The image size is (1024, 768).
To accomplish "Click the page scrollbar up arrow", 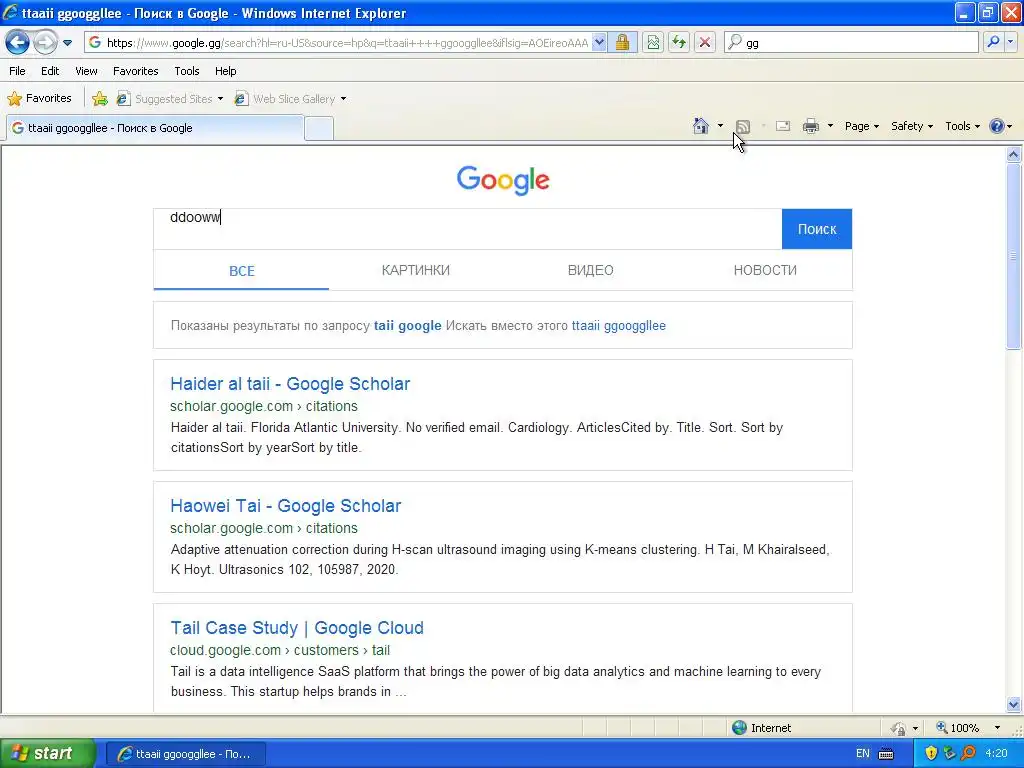I will click(x=1014, y=154).
